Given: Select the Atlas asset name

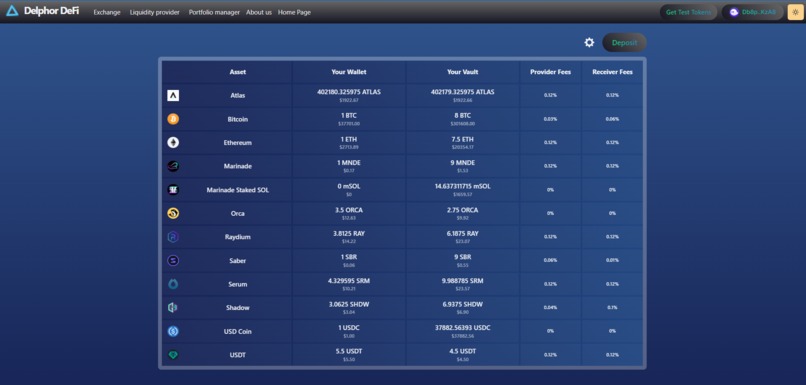Looking at the screenshot, I should coord(237,96).
